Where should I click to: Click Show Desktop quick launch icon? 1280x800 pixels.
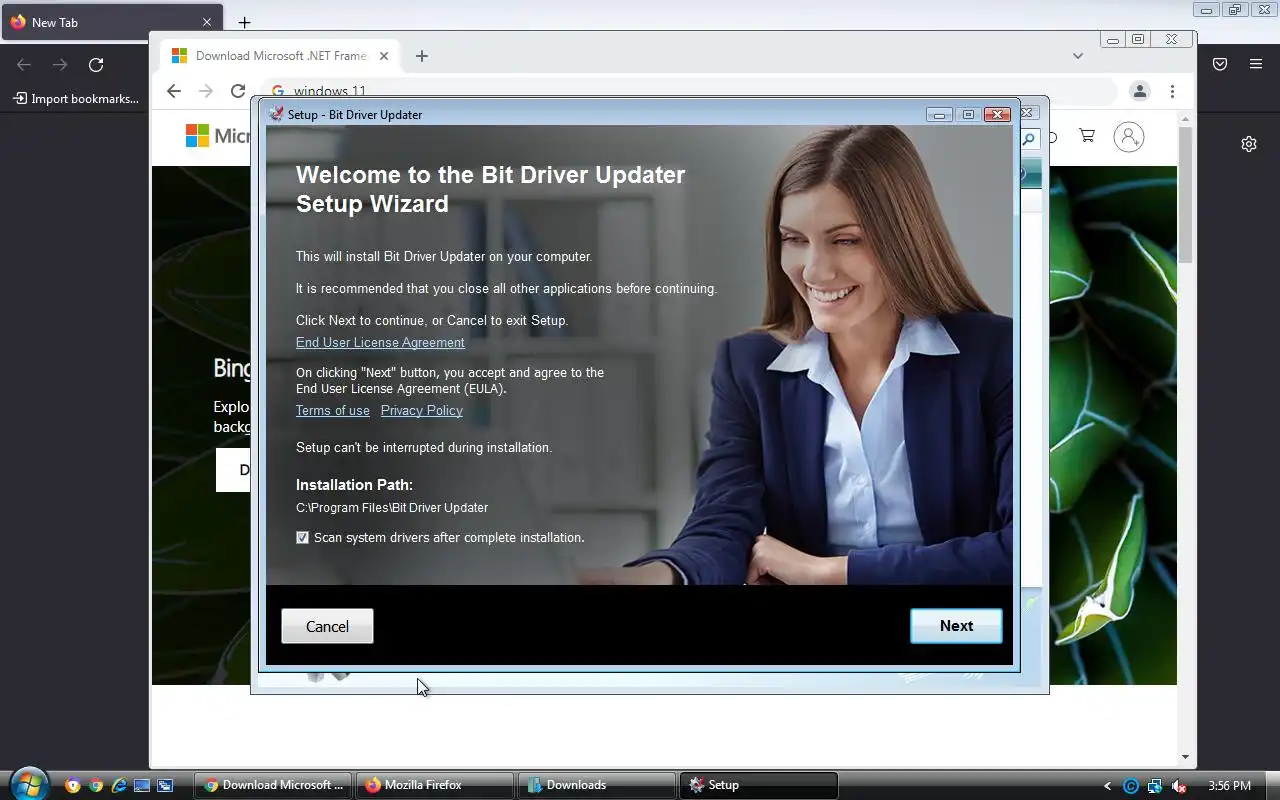pyautogui.click(x=142, y=786)
